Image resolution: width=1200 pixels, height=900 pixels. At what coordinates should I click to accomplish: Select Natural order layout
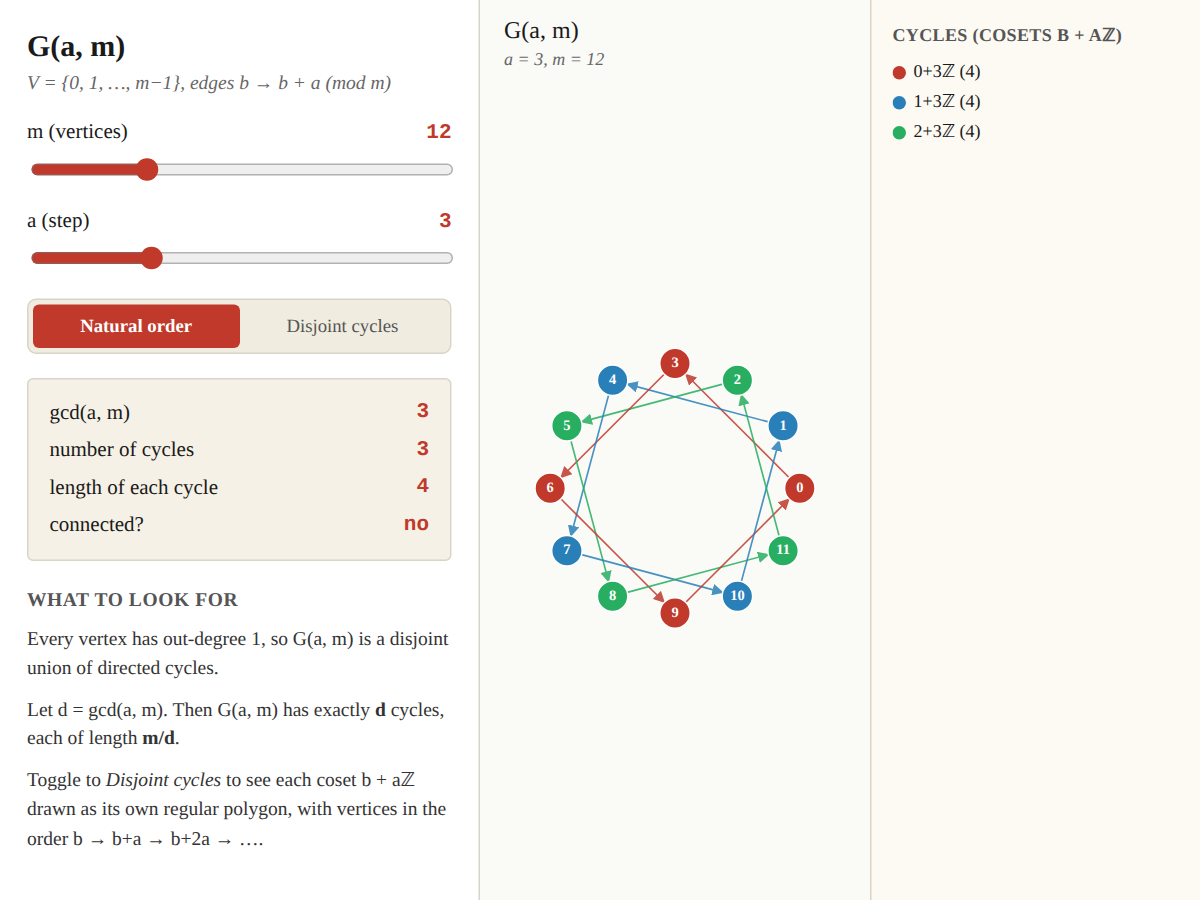tap(136, 326)
